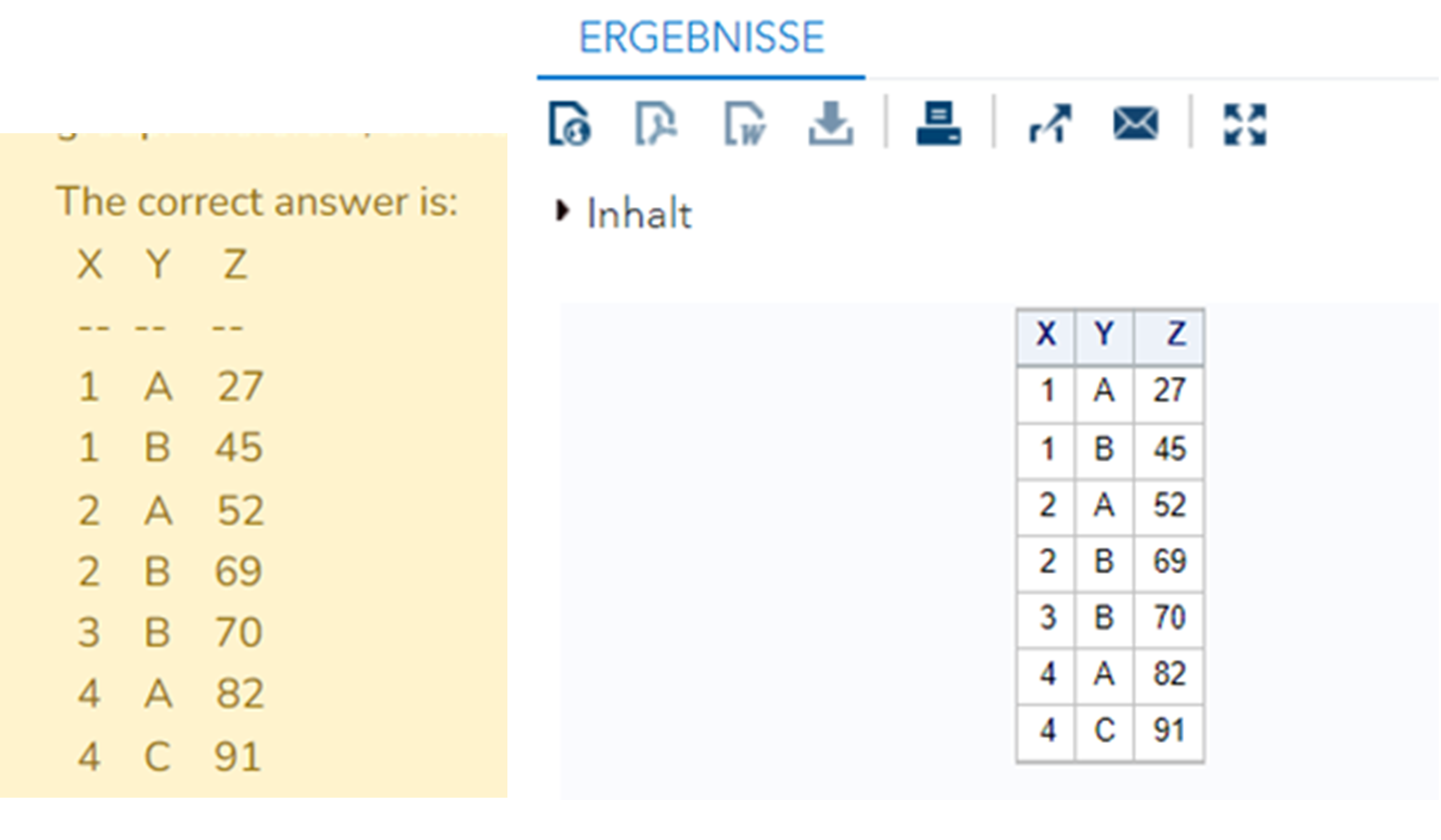Select cell with value 70 in results table
Image resolution: width=1441 pixels, height=840 pixels.
point(1169,617)
